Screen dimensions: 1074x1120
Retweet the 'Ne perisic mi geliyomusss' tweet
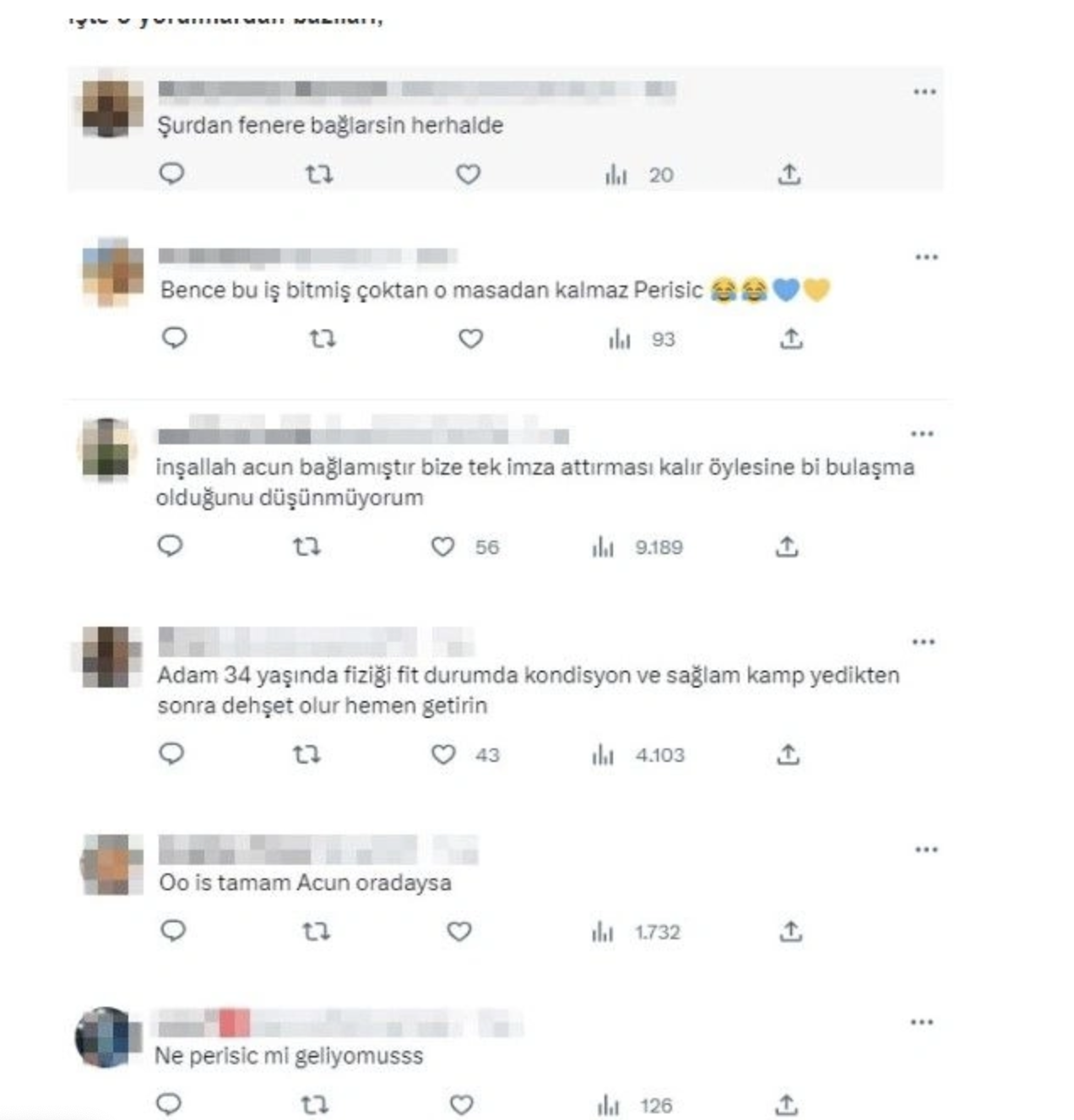(x=315, y=1105)
